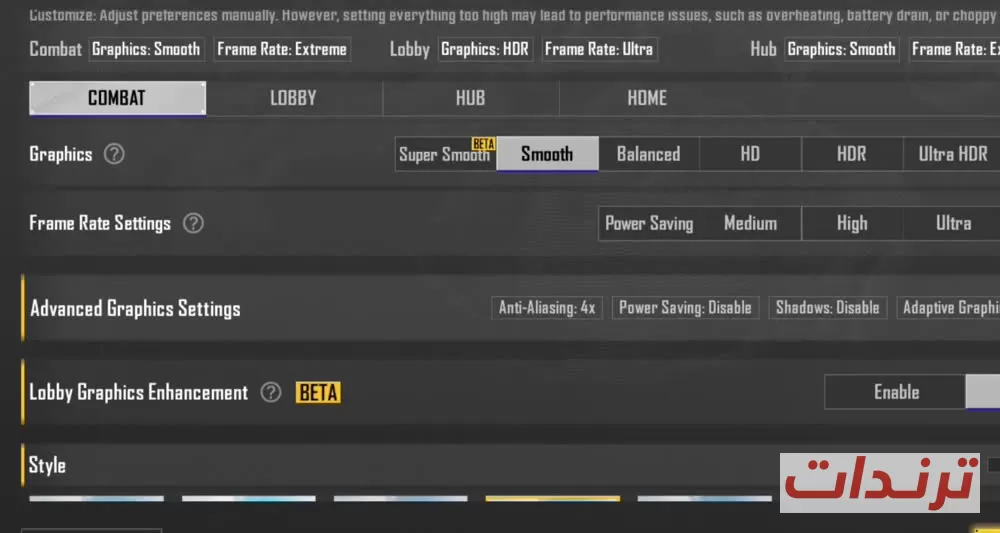Enable Lobby Graphics Enhancement
The height and width of the screenshot is (533, 1000).
pyautogui.click(x=895, y=392)
